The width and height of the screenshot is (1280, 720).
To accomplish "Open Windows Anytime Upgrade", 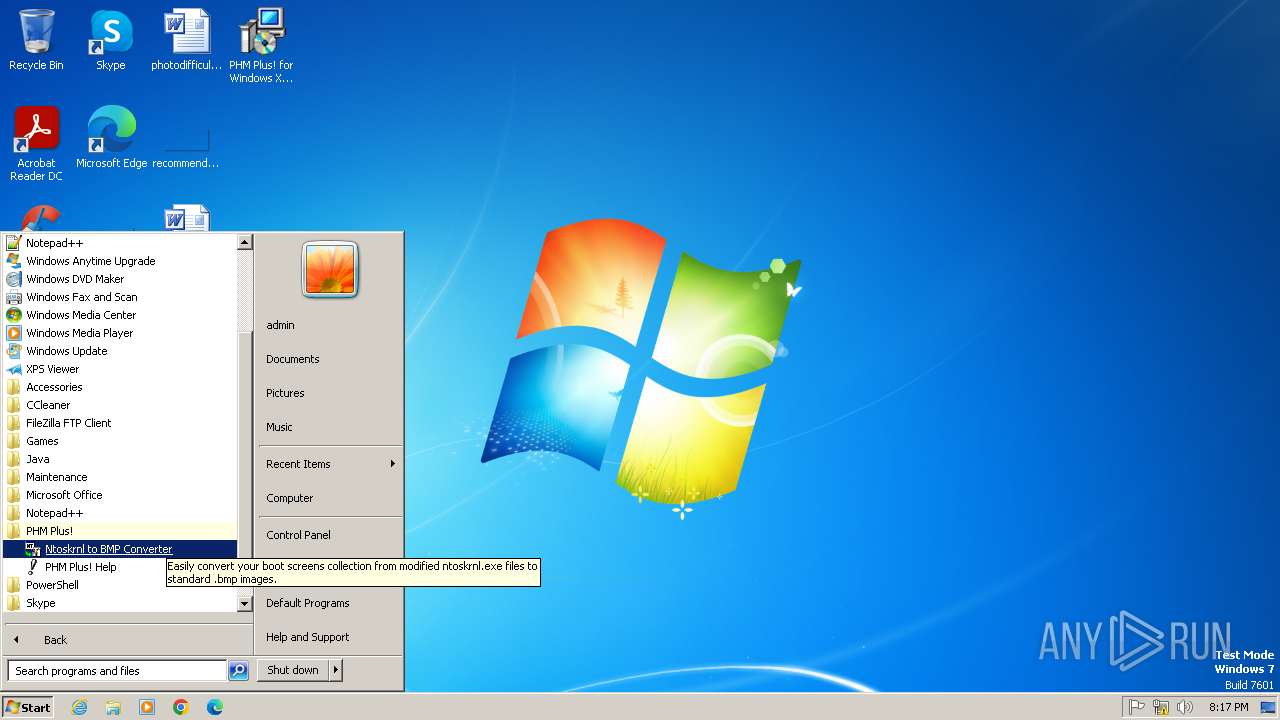I will coord(120,261).
